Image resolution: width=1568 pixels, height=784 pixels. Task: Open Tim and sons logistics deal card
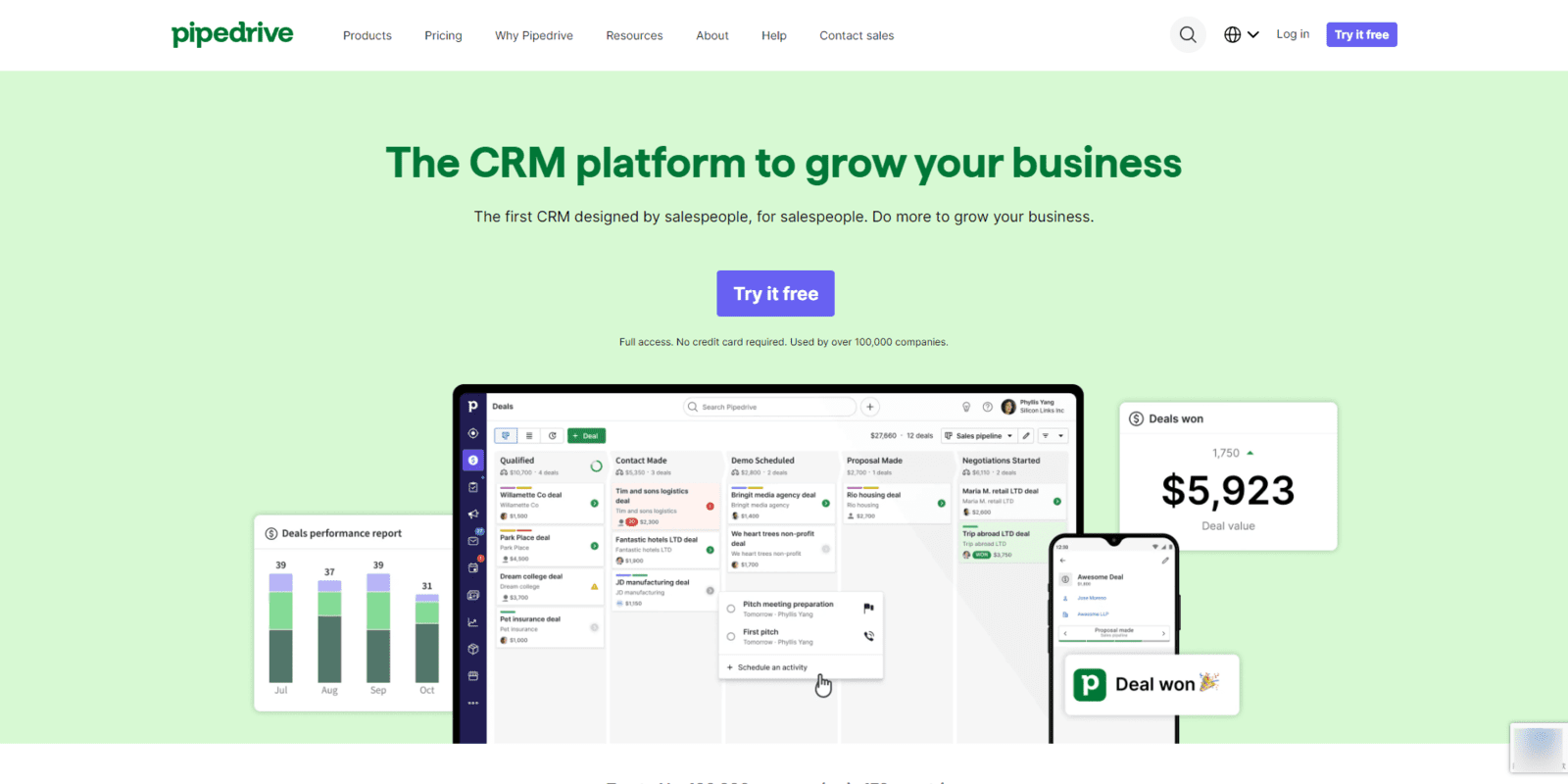[x=665, y=506]
